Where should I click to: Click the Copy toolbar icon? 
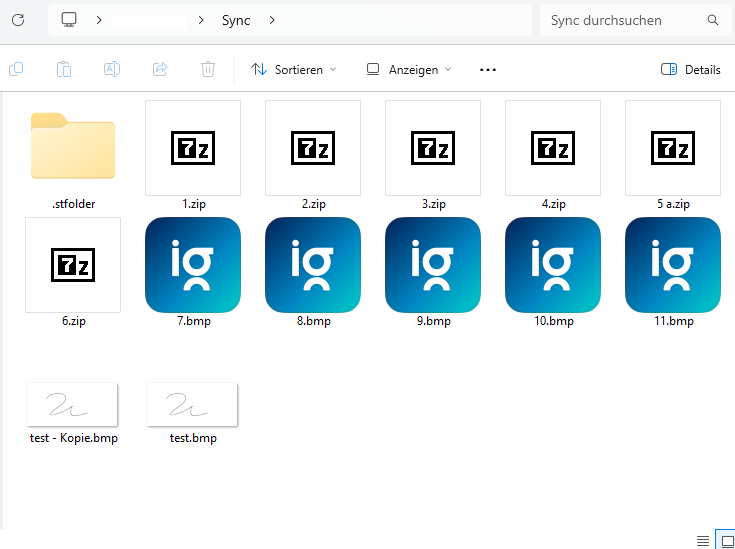(x=16, y=69)
